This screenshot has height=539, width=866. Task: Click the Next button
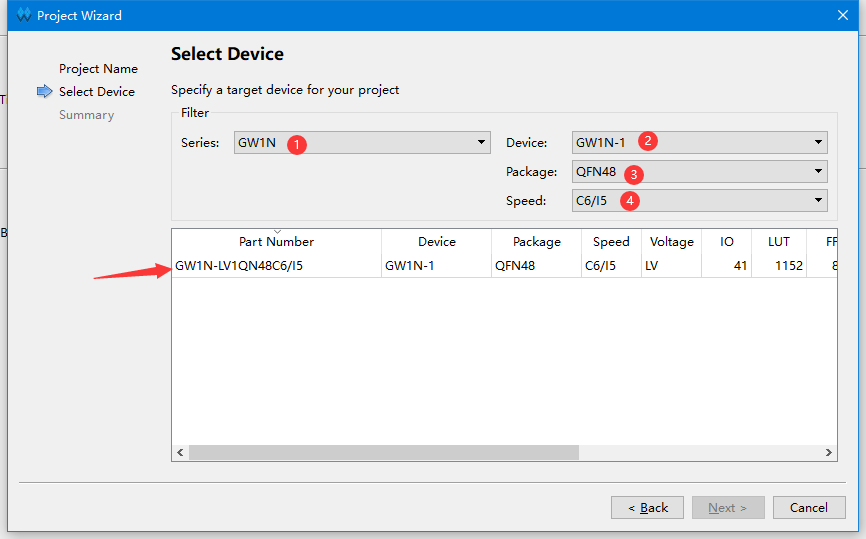pyautogui.click(x=728, y=508)
